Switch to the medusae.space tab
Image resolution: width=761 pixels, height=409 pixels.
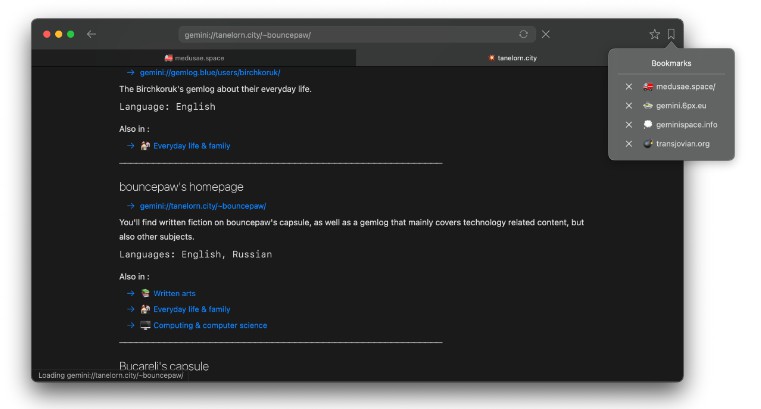(x=195, y=58)
